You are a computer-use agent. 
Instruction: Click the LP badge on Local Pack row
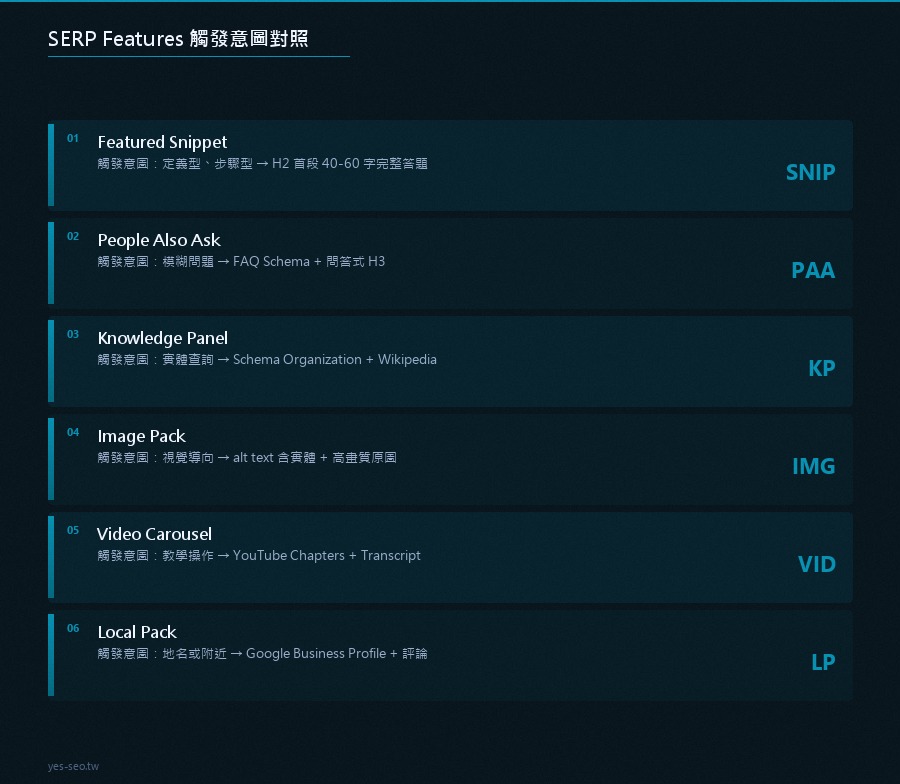(x=823, y=662)
